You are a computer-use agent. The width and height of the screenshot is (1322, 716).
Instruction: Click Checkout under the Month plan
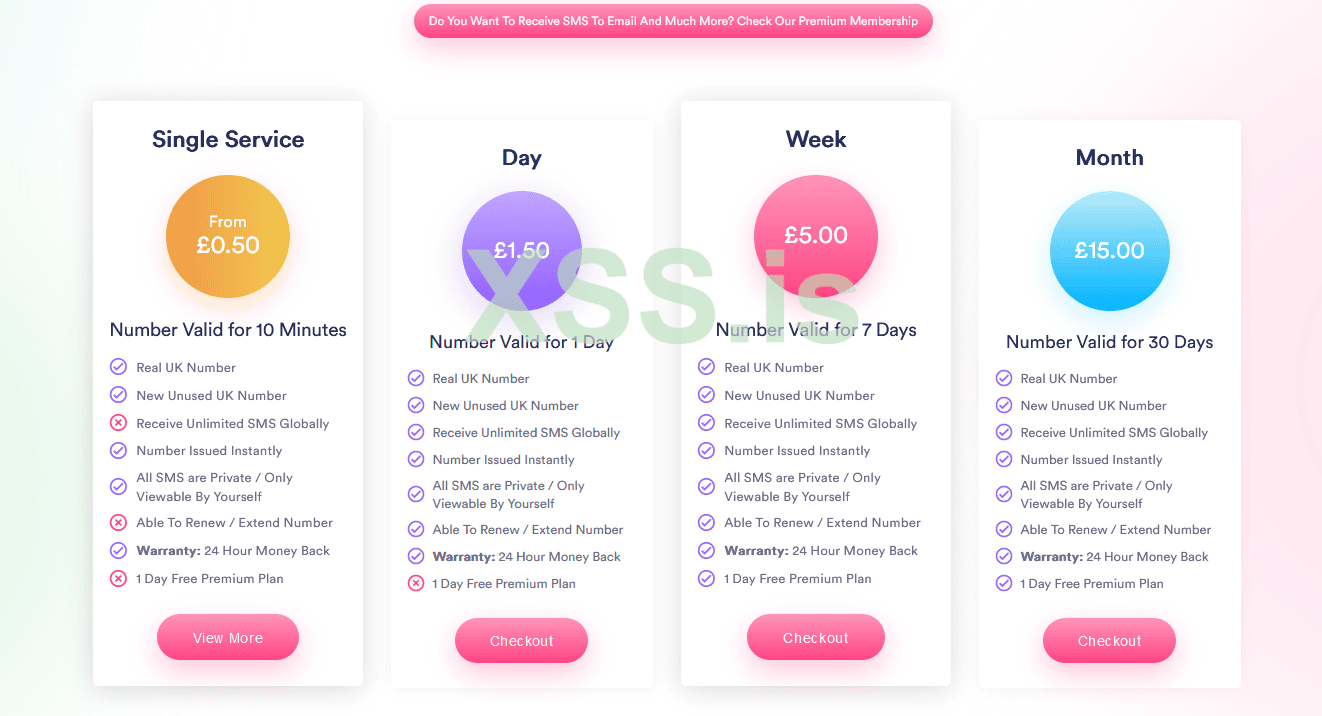[1109, 641]
